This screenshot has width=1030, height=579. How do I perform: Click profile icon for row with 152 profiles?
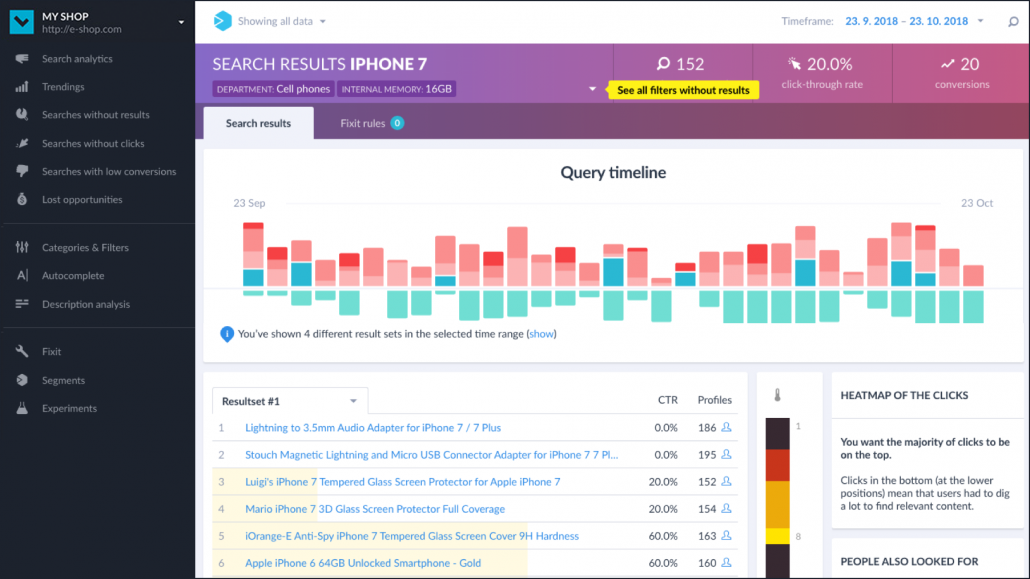[x=726, y=481]
